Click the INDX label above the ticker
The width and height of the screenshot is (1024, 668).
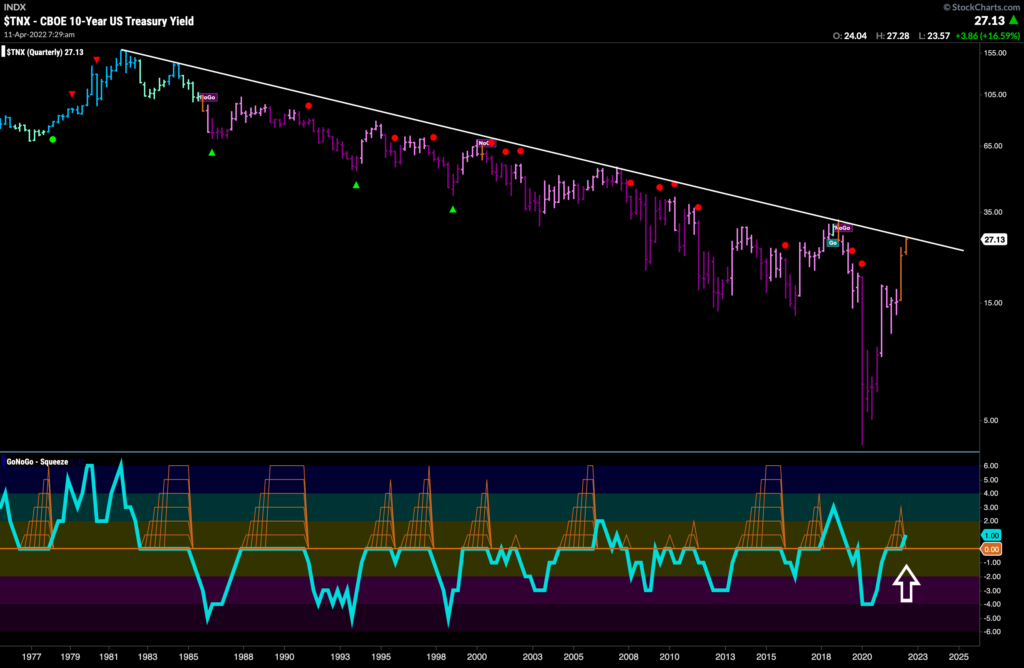pos(15,7)
